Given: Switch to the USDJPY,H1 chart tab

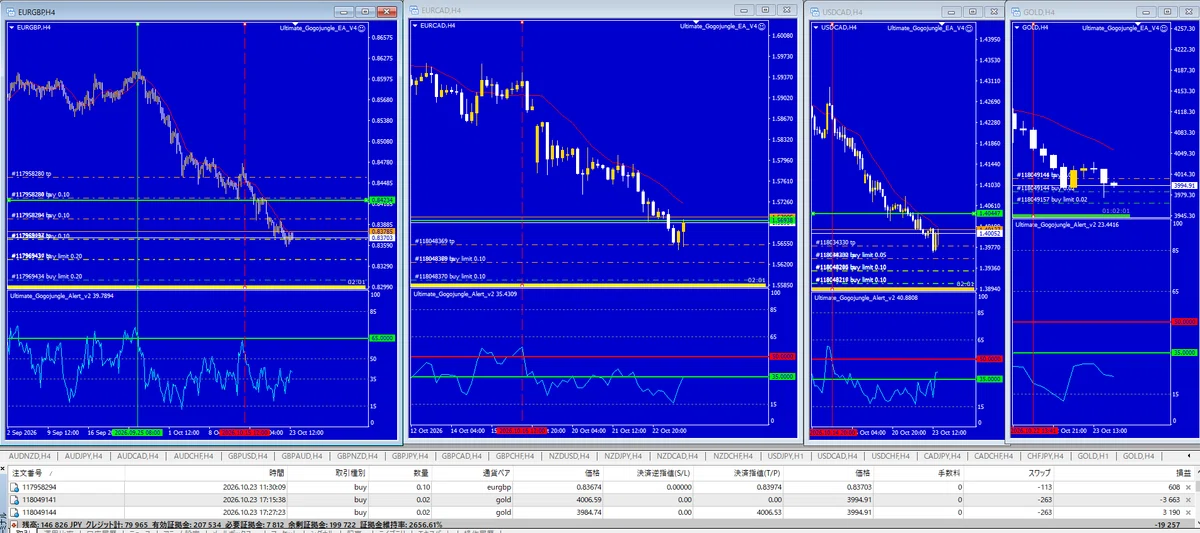Looking at the screenshot, I should pos(784,456).
